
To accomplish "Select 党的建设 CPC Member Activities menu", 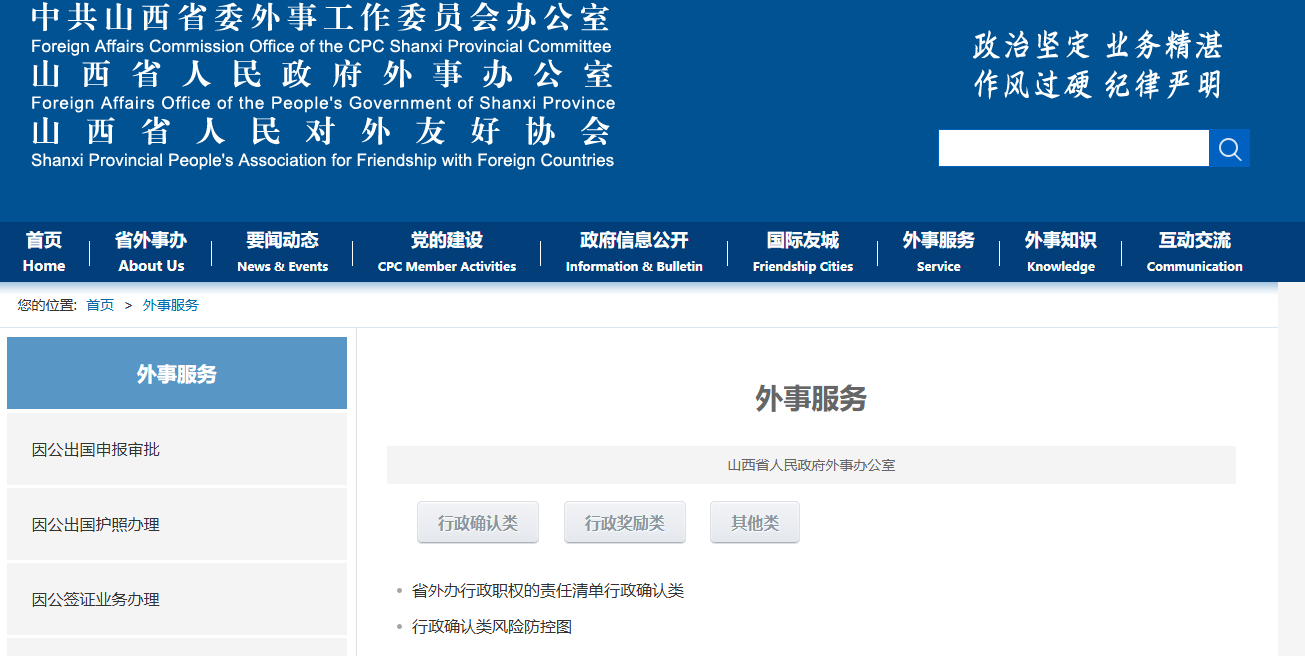I will point(447,252).
